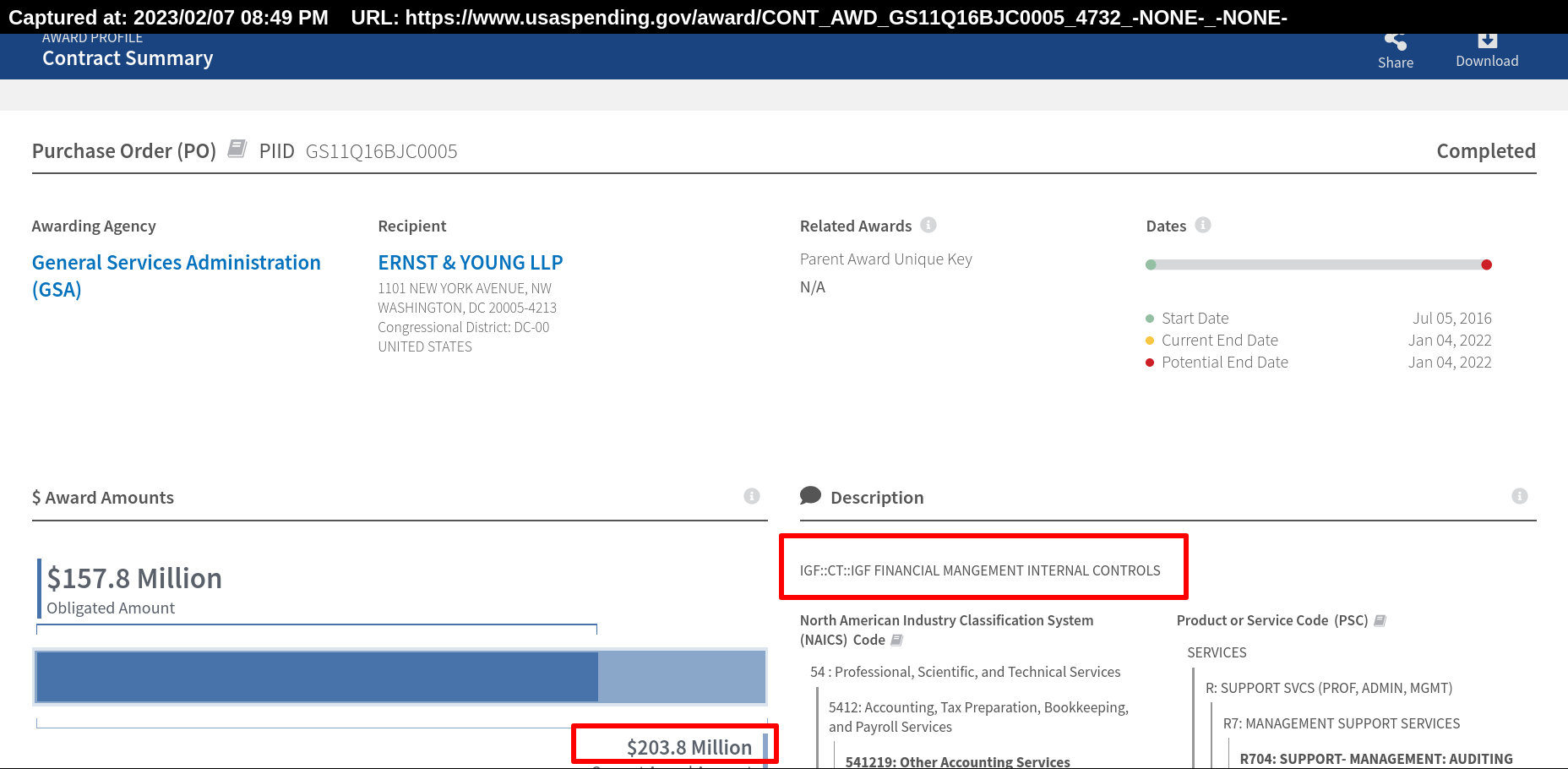Select PSC row R704: SUPPORT- MANAGEMENT: AUDITING
1568x769 pixels.
coord(1376,759)
